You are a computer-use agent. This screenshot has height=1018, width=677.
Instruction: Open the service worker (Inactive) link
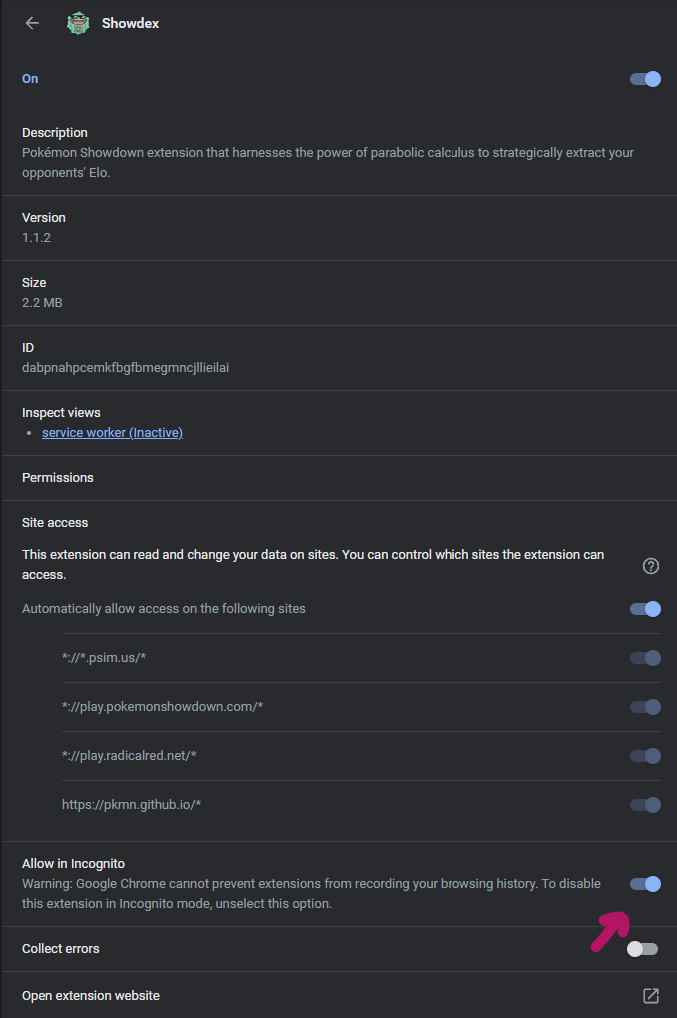coord(112,432)
